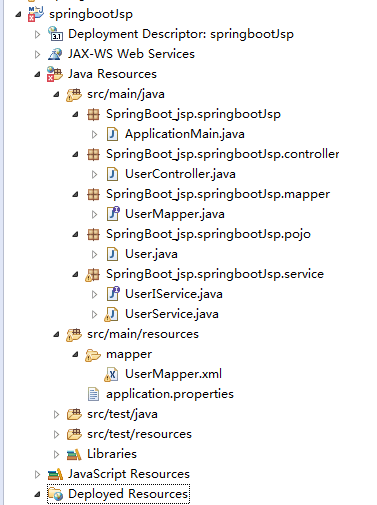Click the Java Resources icon
Image resolution: width=377 pixels, height=505 pixels.
point(55,74)
